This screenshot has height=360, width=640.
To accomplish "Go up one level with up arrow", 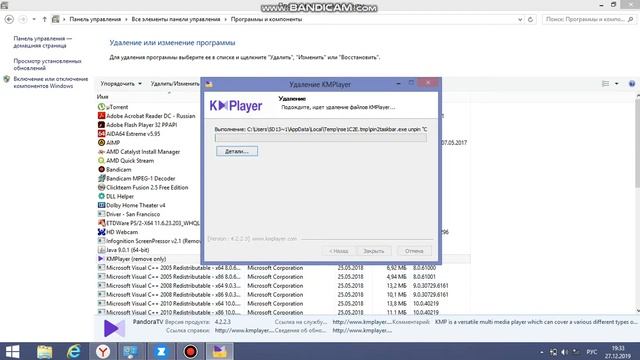I will pos(44,19).
